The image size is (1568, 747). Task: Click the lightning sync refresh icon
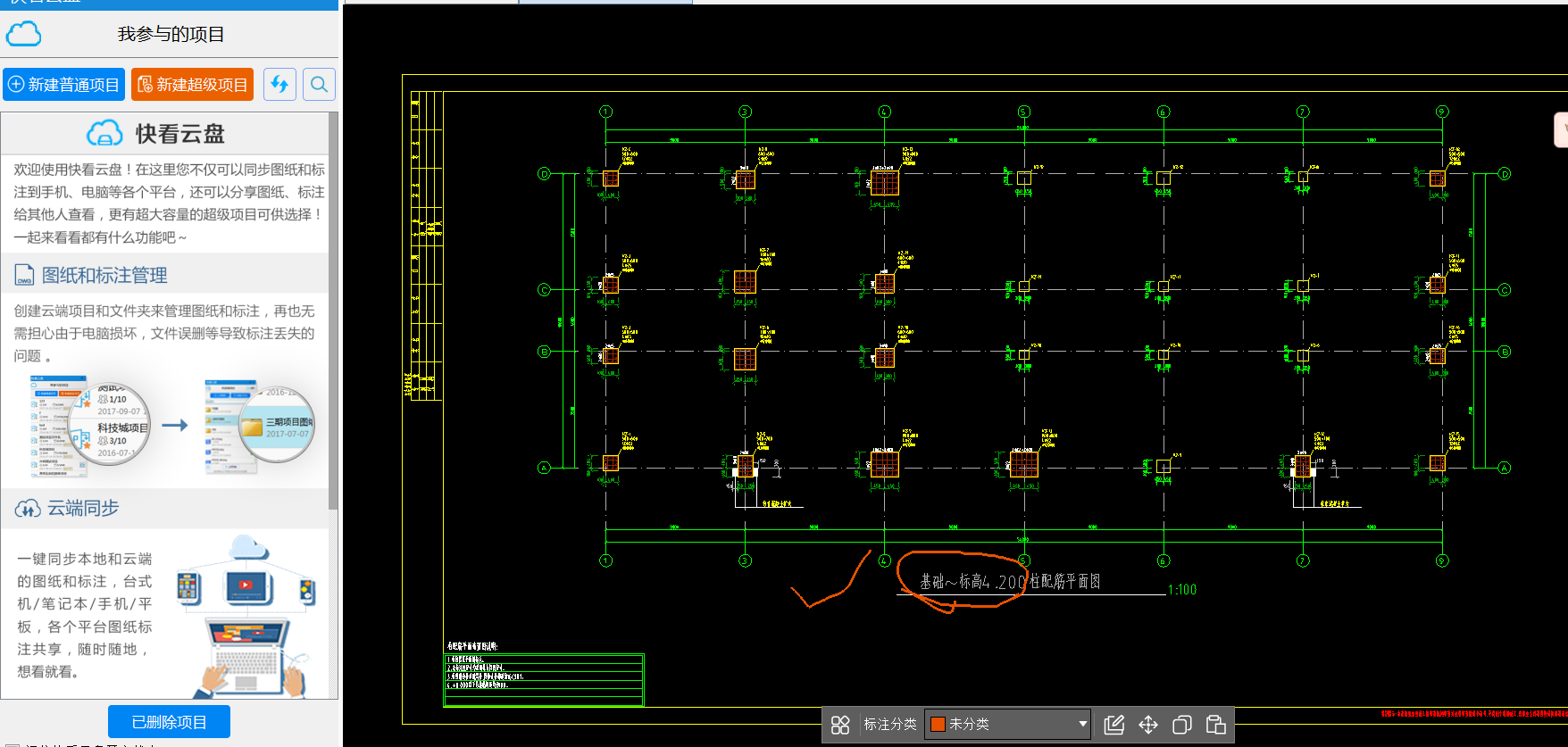point(279,85)
